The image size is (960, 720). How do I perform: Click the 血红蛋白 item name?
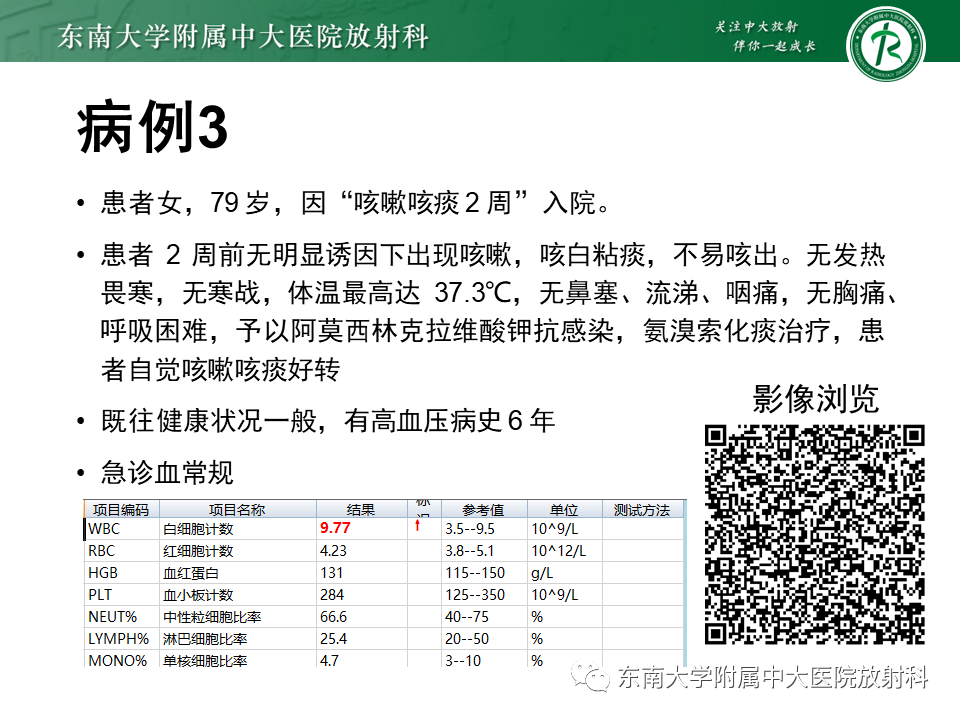(x=191, y=573)
